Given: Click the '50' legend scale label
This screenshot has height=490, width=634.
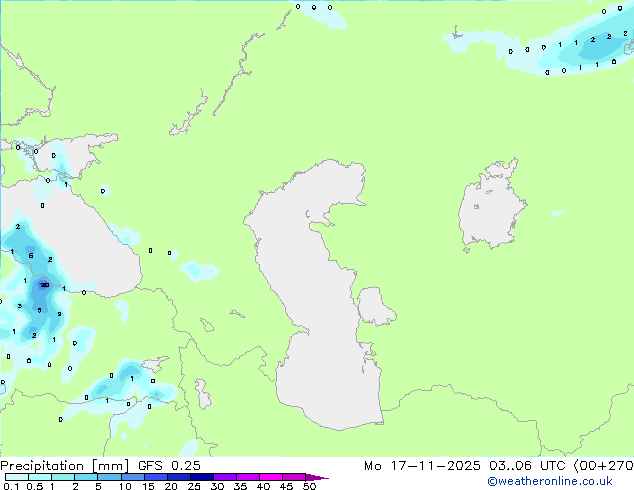Looking at the screenshot, I should pyautogui.click(x=309, y=486).
